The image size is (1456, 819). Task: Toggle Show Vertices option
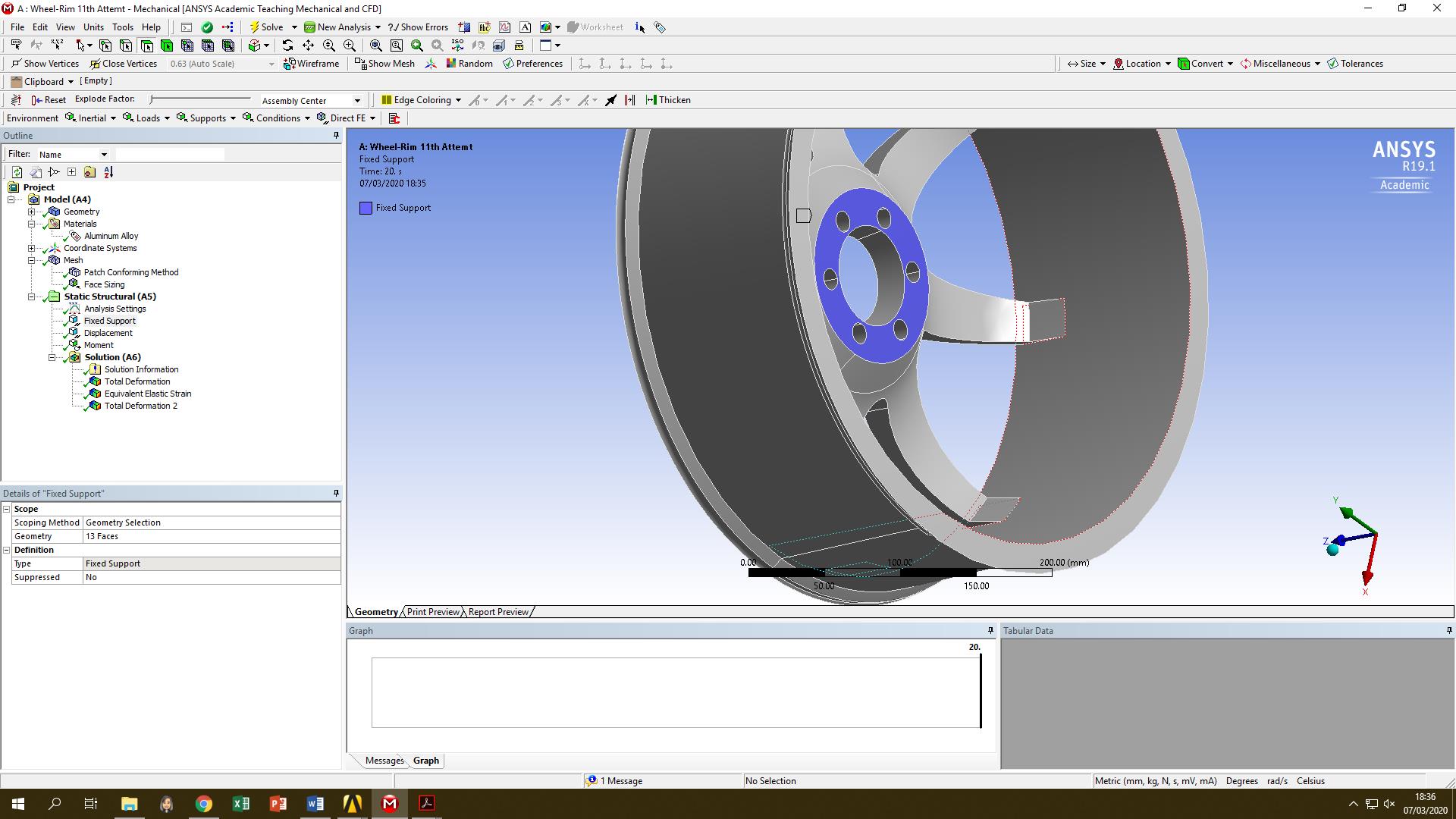[45, 64]
